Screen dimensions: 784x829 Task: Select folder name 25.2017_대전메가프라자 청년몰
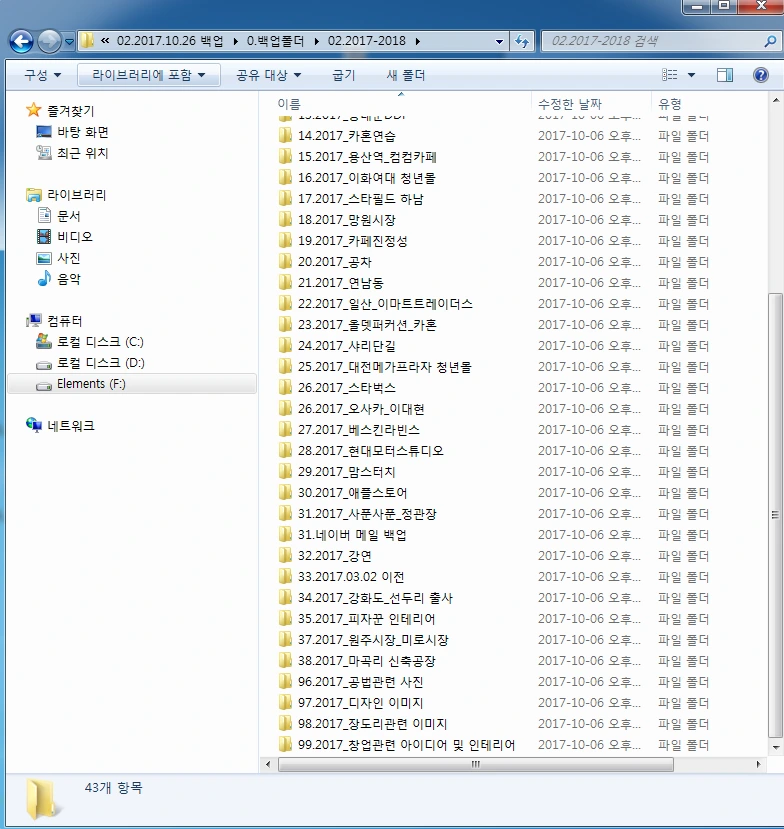coord(384,367)
